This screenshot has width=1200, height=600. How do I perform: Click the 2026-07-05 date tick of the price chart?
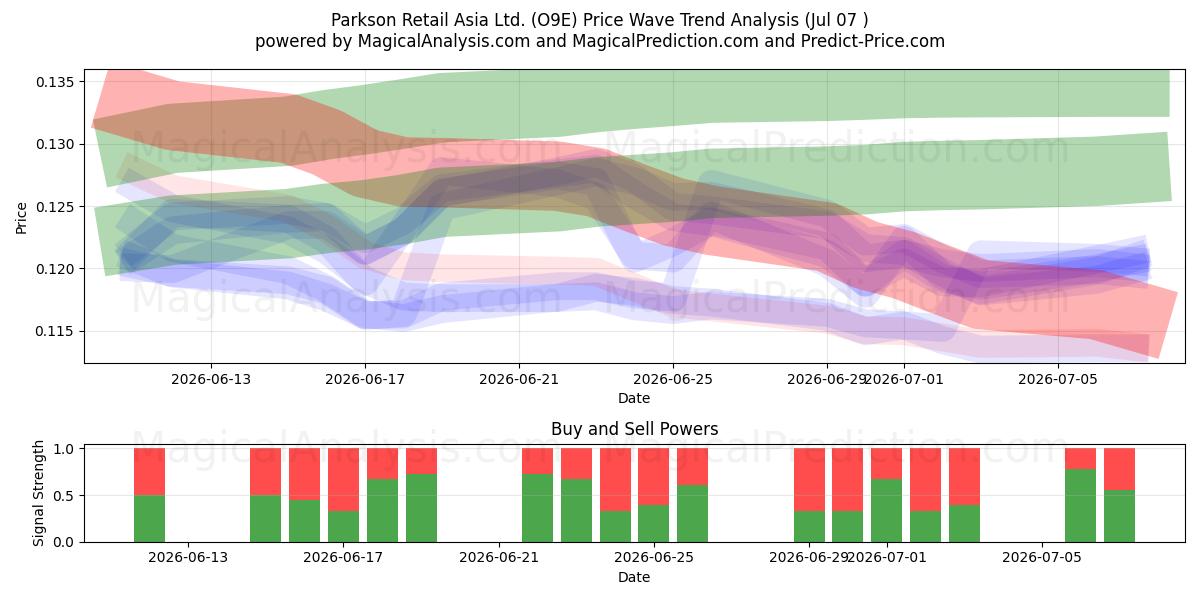[1058, 380]
